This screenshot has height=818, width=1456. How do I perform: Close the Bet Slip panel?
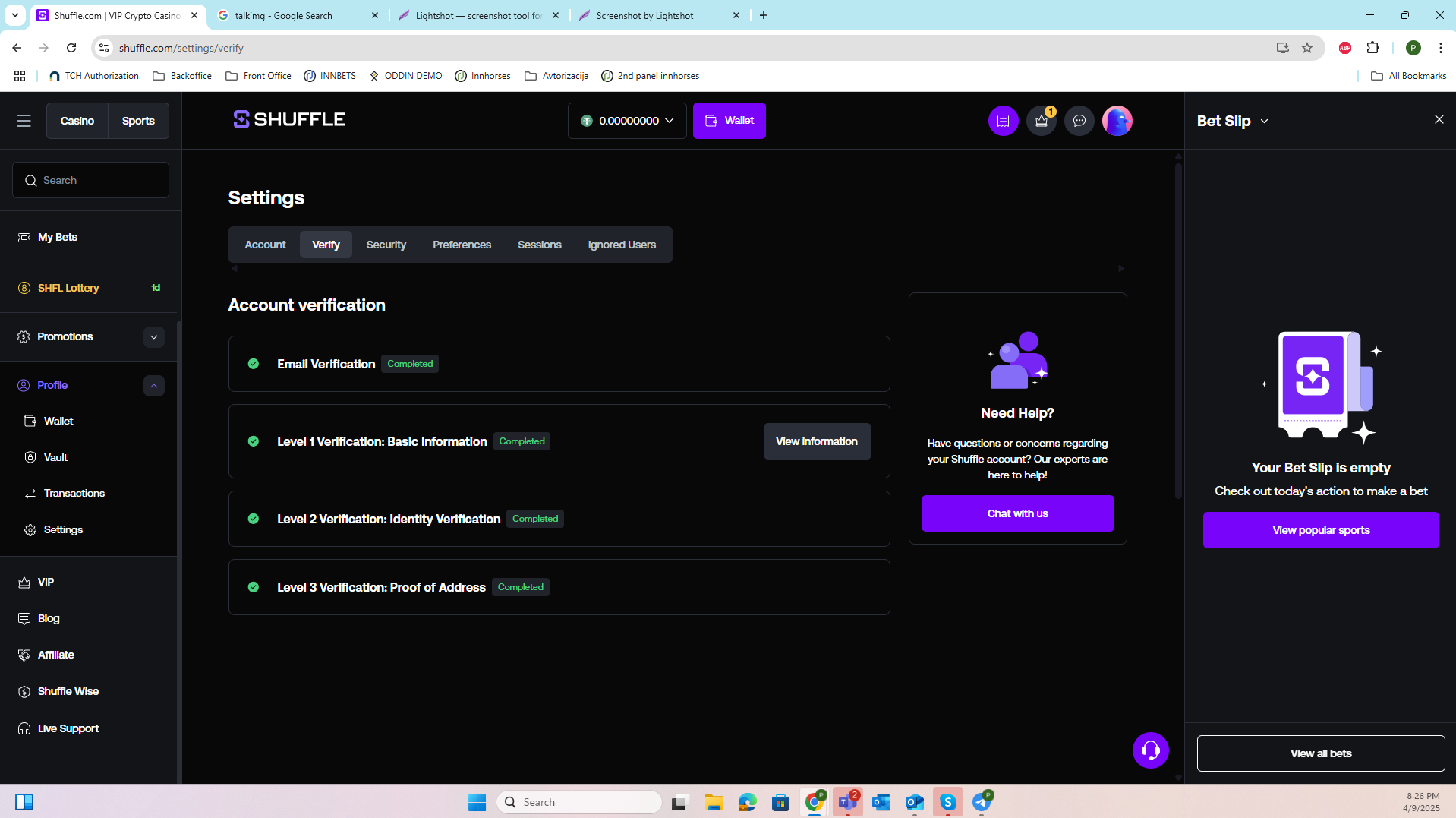pos(1439,119)
